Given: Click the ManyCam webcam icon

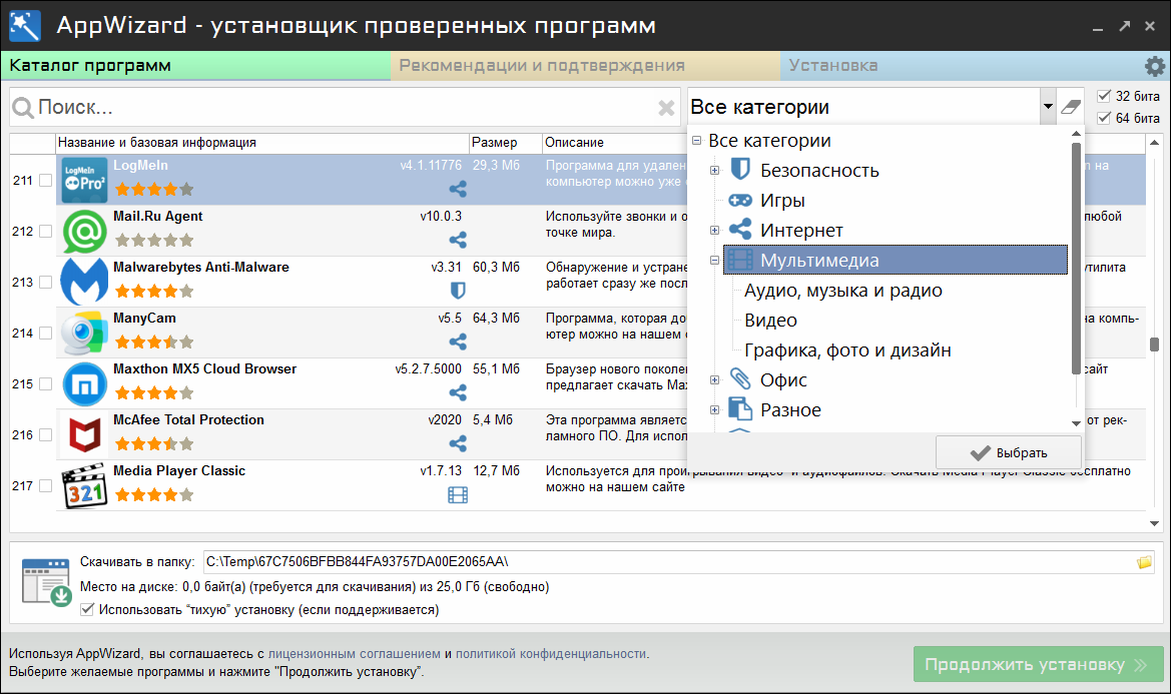Looking at the screenshot, I should [x=84, y=333].
